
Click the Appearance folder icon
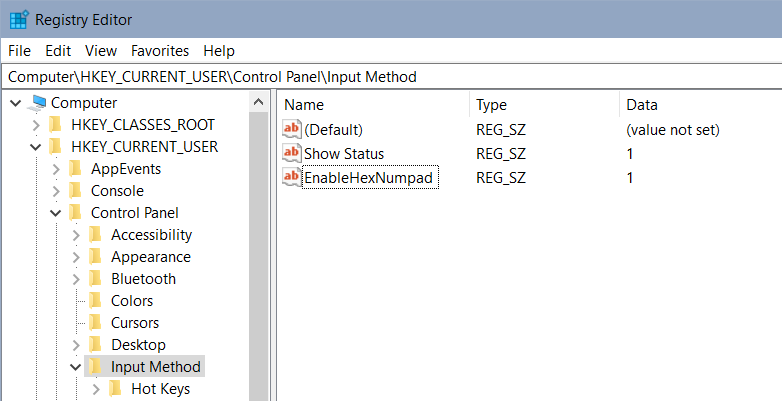(x=95, y=256)
